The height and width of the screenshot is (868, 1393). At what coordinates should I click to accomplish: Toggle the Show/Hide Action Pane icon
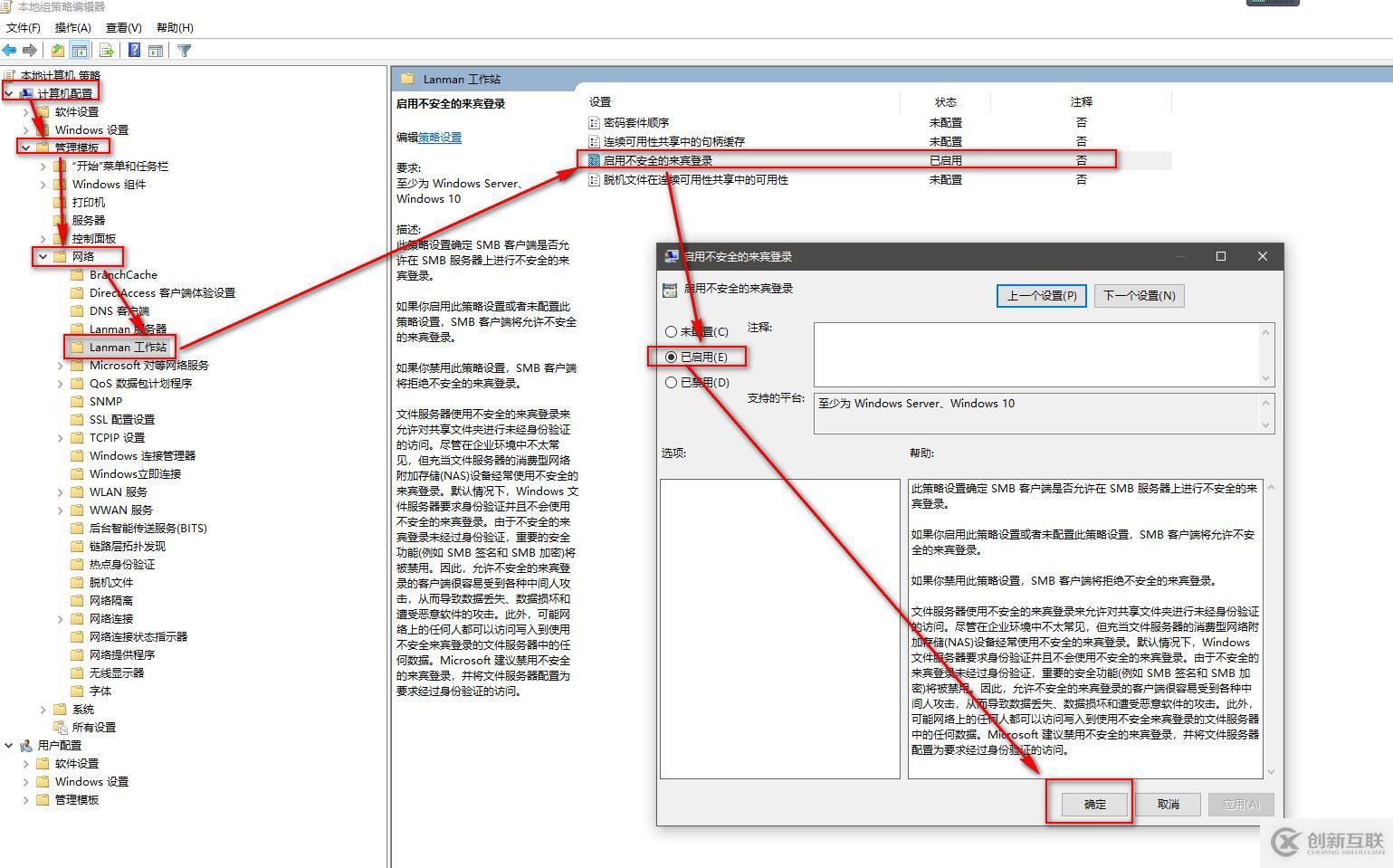coord(156,51)
